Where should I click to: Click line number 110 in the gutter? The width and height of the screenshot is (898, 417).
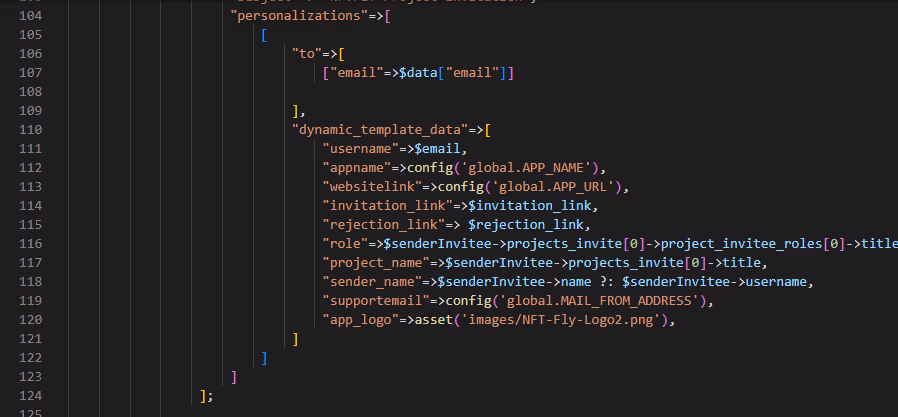point(31,129)
